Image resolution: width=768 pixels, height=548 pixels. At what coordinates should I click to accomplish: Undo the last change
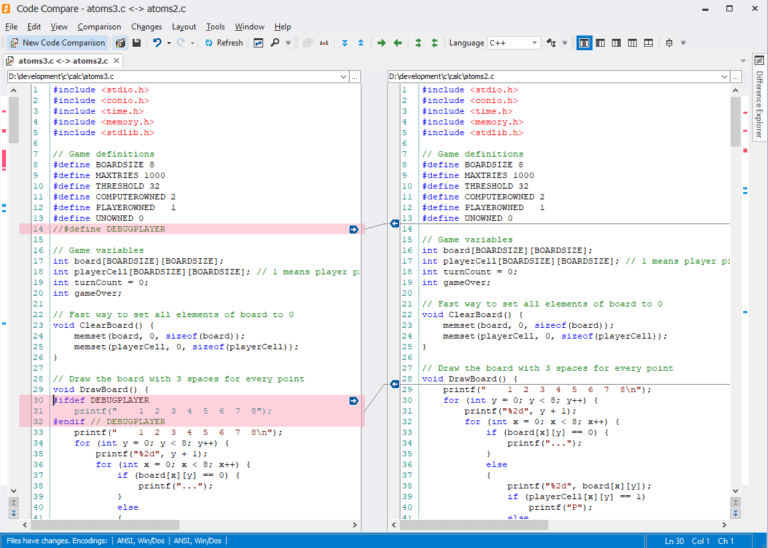(x=157, y=43)
